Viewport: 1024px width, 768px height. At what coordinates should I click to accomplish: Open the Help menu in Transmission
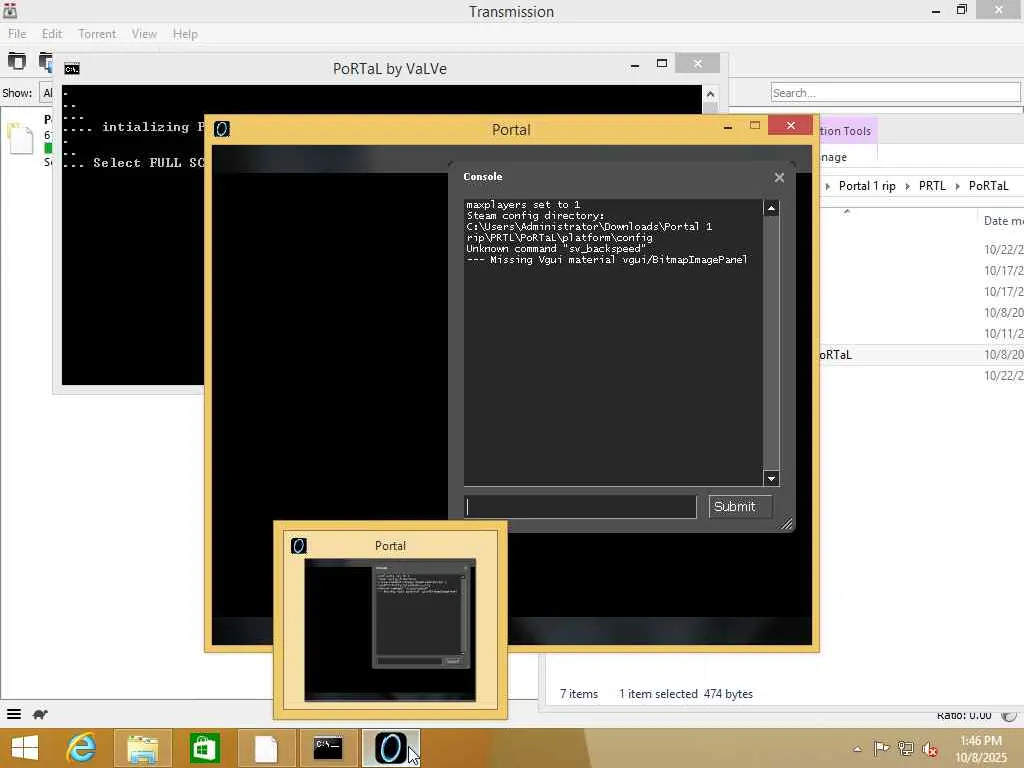(x=185, y=34)
